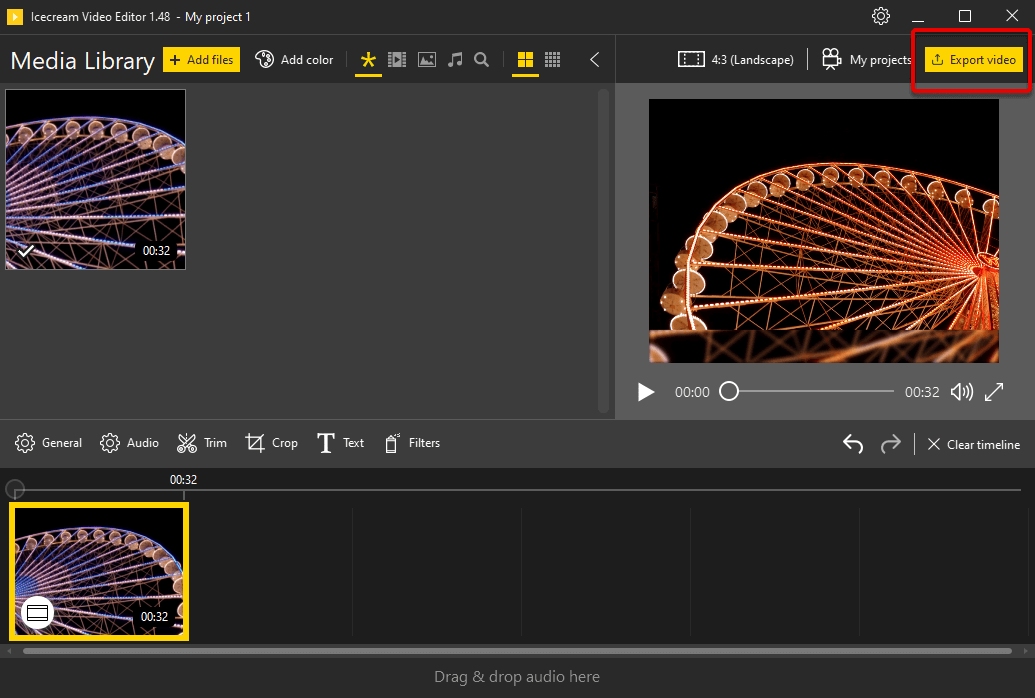Switch to large thumbnail grid view
The image size is (1035, 698).
525,60
